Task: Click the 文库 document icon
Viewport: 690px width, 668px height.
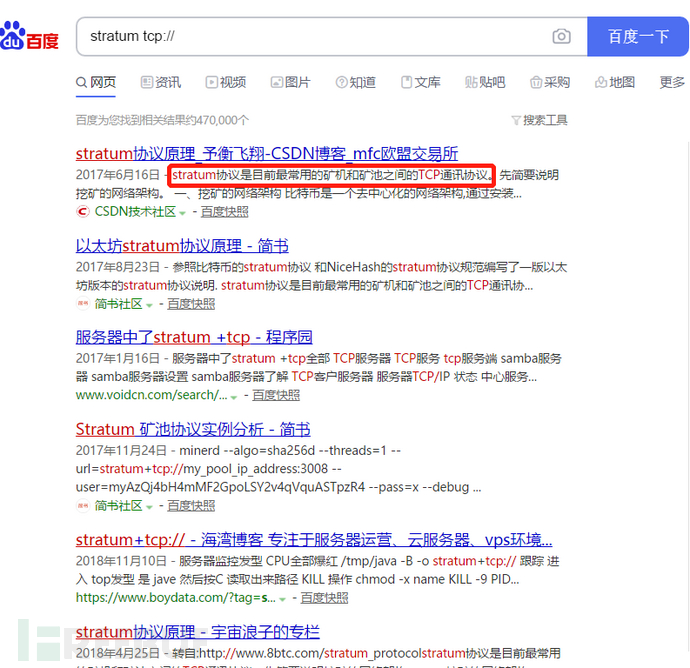Action: point(407,82)
